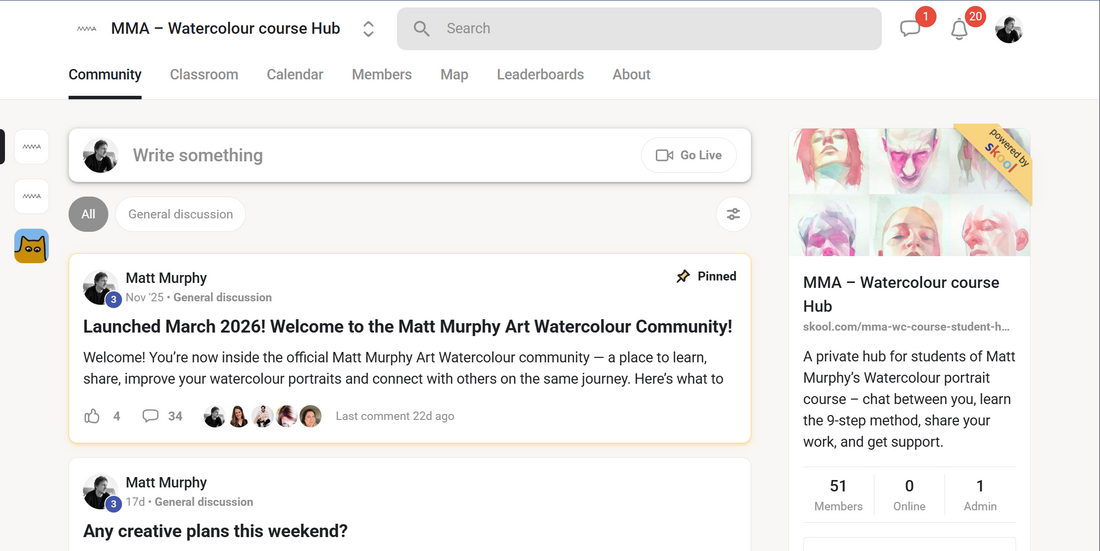
Task: Select the All filter chip
Action: coord(88,214)
